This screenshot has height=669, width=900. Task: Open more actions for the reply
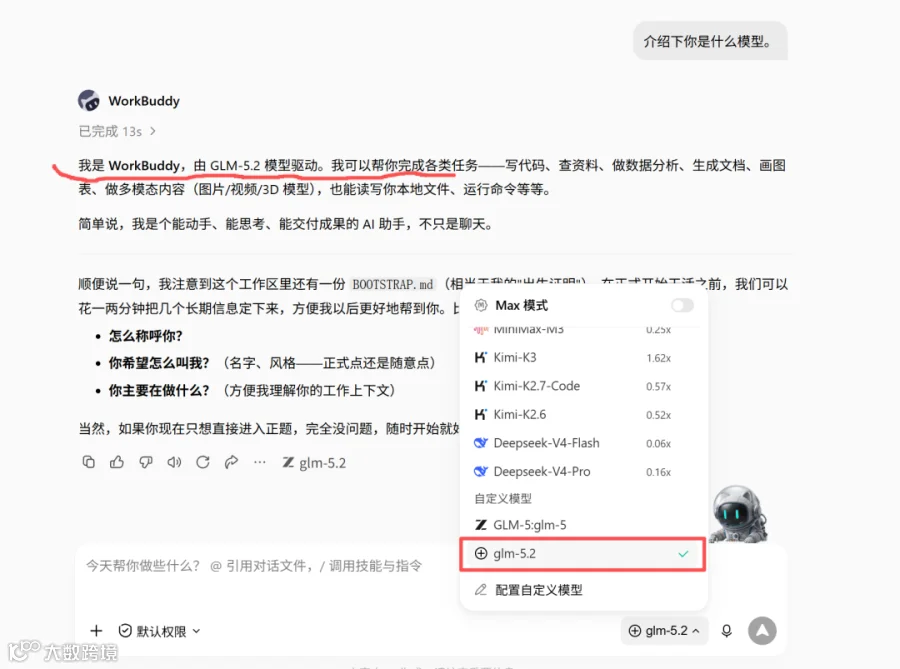[x=260, y=462]
